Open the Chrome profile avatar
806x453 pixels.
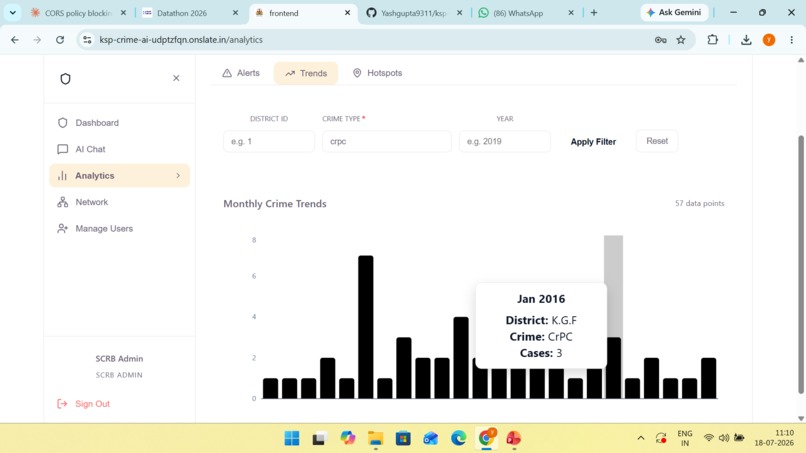tap(769, 40)
